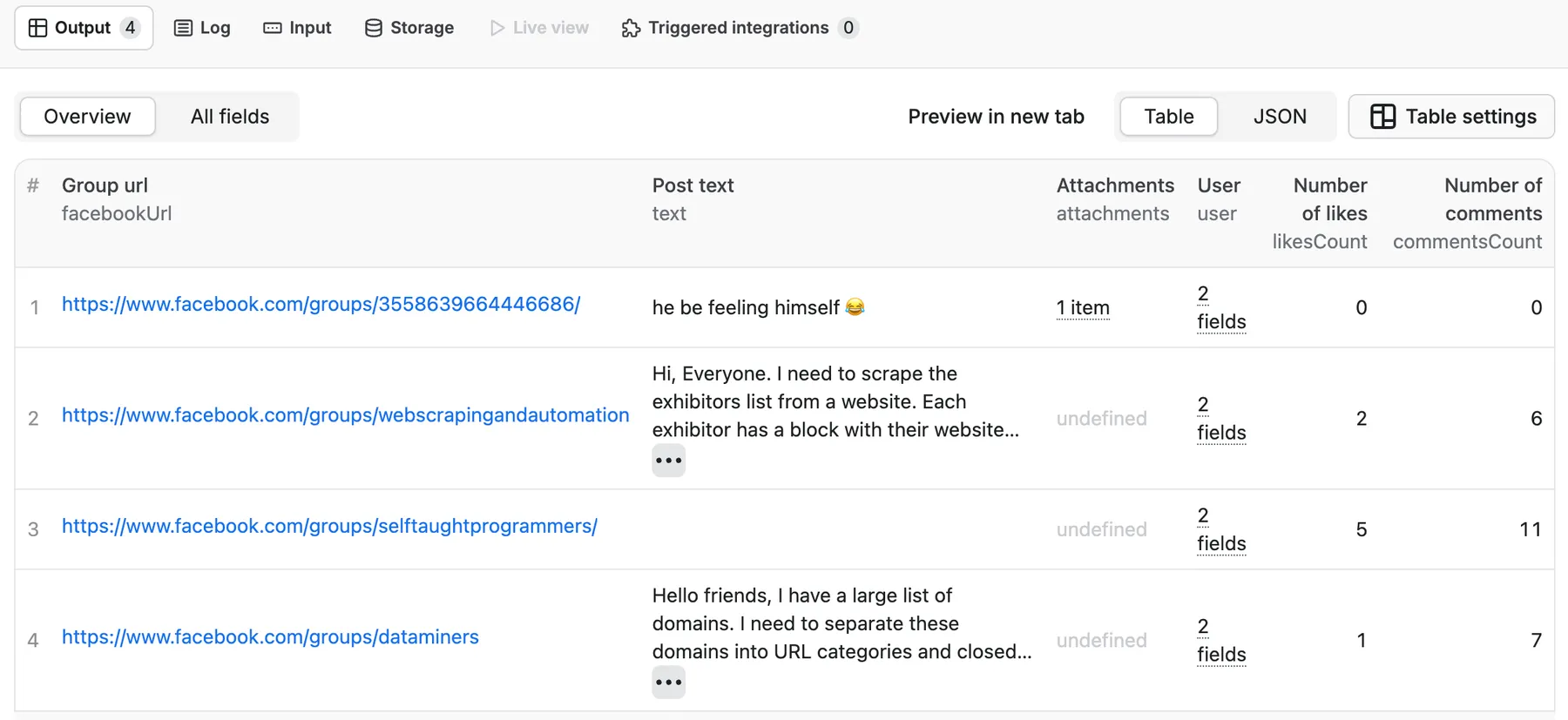This screenshot has width=1568, height=720.
Task: Open Table settings
Action: [x=1451, y=117]
